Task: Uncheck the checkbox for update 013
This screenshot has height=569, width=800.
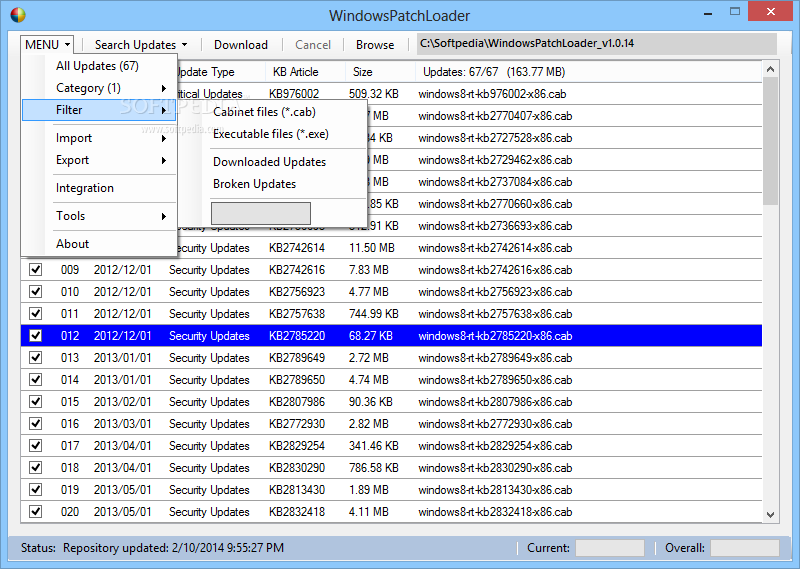Action: [x=35, y=357]
